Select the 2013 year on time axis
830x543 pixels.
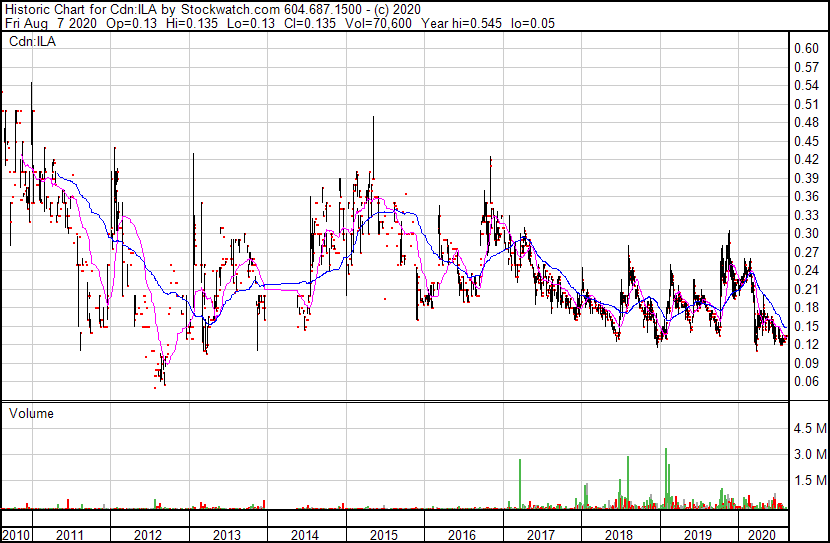[226, 535]
